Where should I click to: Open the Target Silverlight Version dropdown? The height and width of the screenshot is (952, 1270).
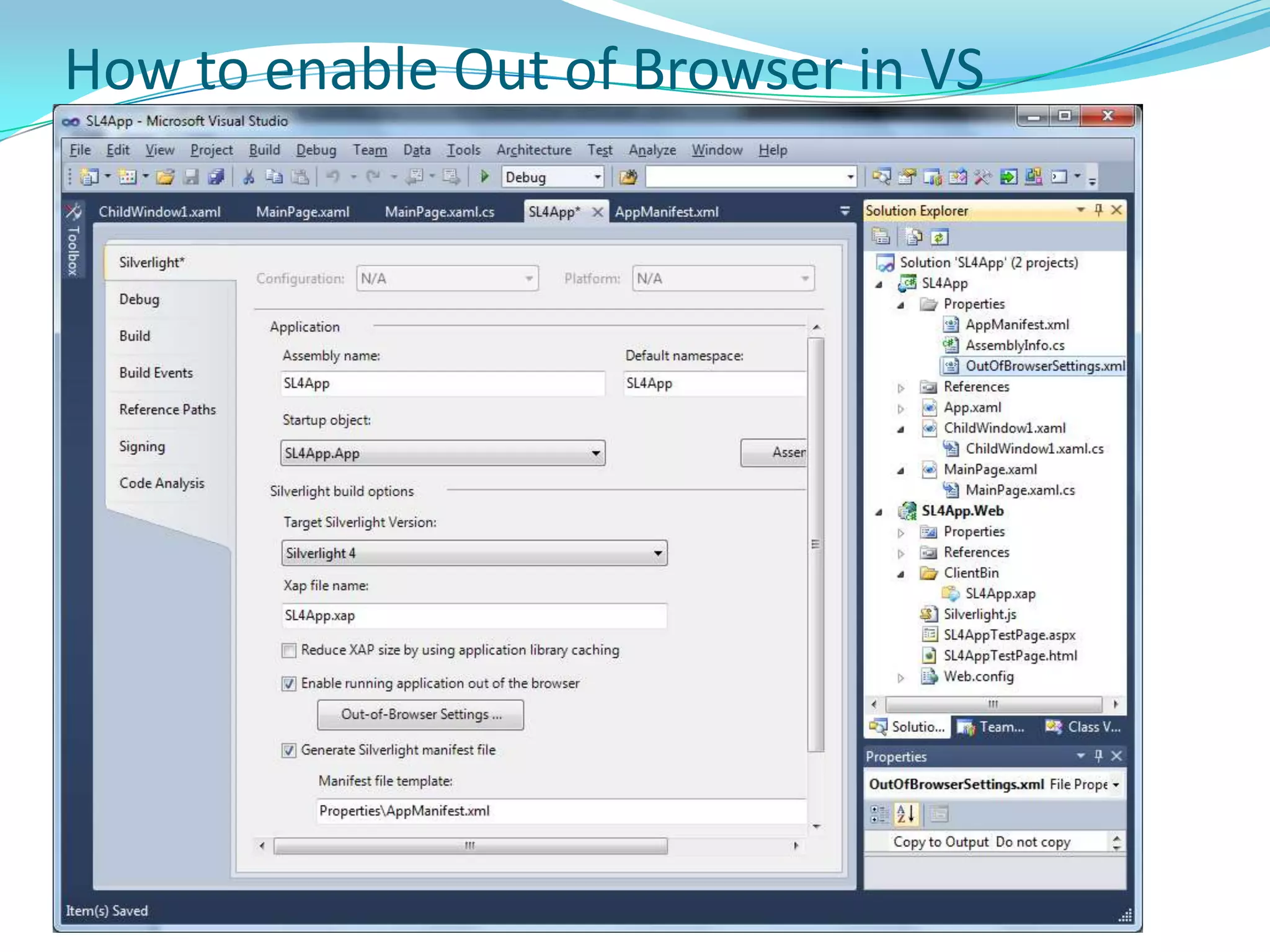pos(657,553)
